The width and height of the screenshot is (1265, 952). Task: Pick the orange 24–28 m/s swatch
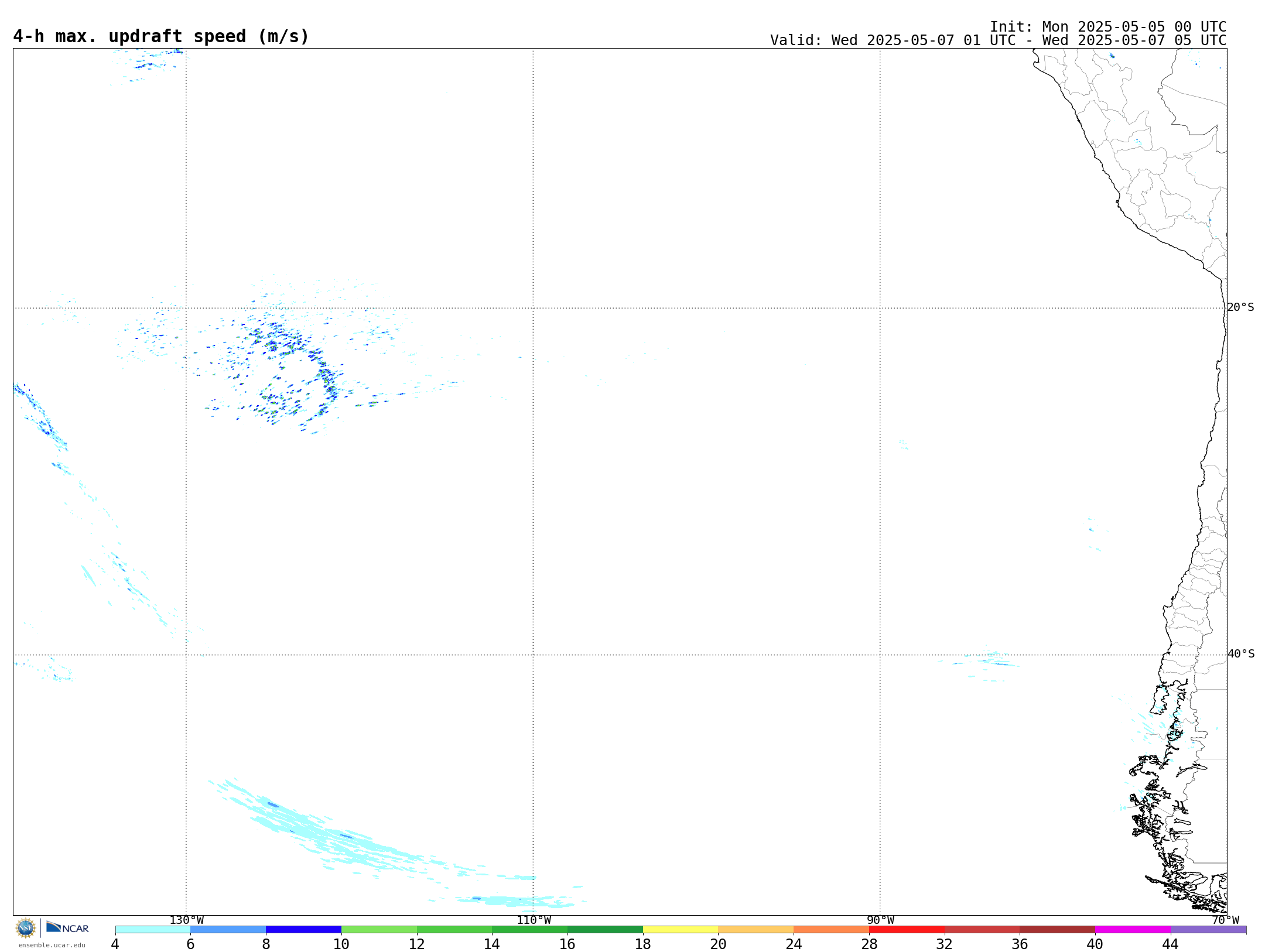tap(832, 930)
